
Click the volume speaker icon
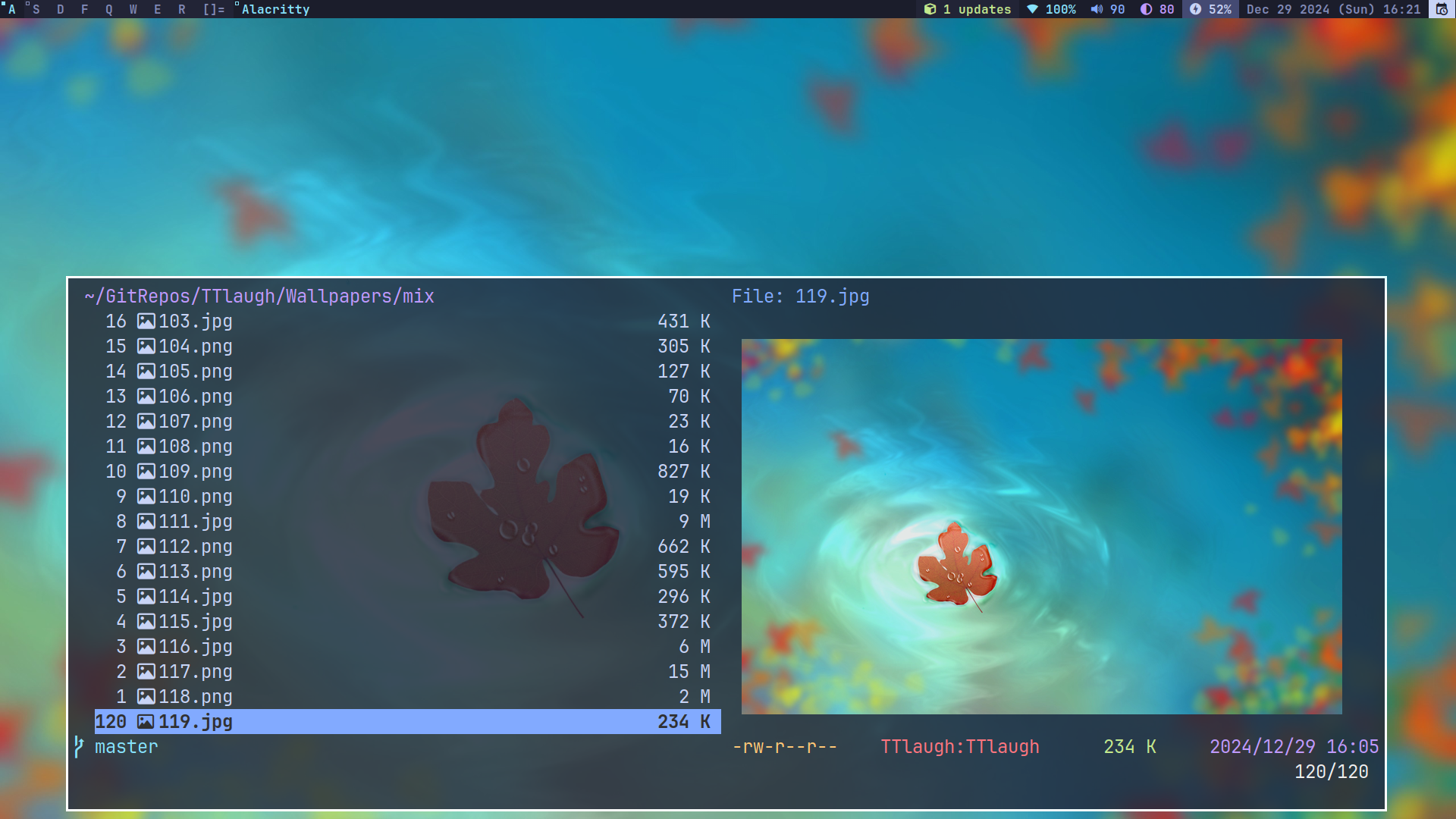click(x=1097, y=9)
